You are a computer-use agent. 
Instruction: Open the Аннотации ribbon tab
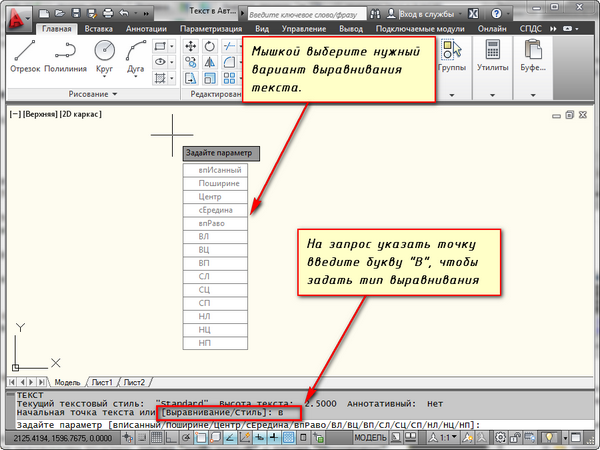coord(146,29)
